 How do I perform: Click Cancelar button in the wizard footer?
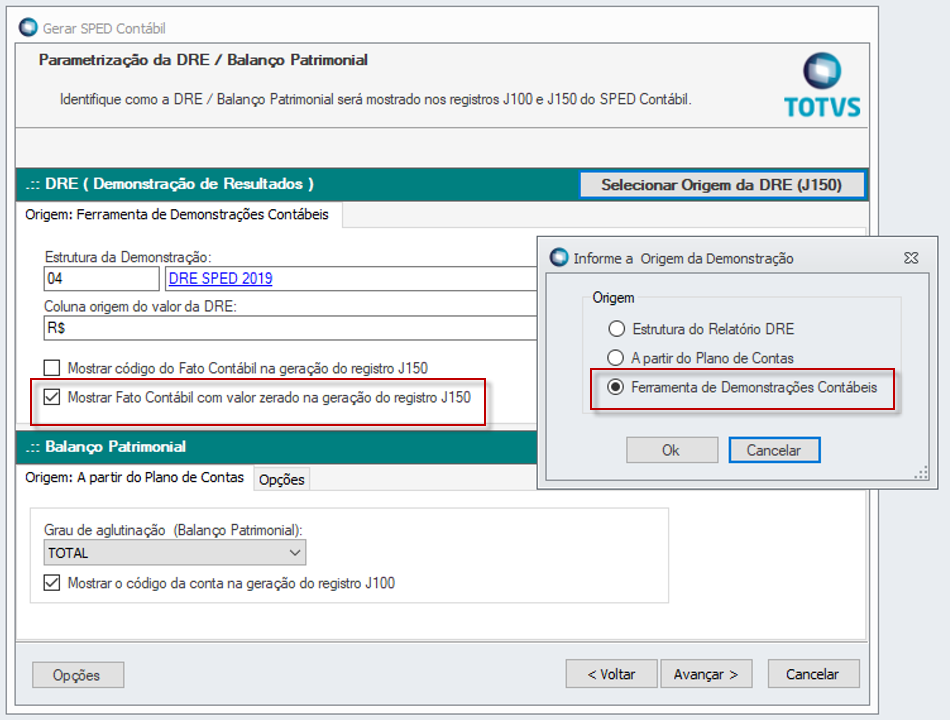click(x=813, y=674)
